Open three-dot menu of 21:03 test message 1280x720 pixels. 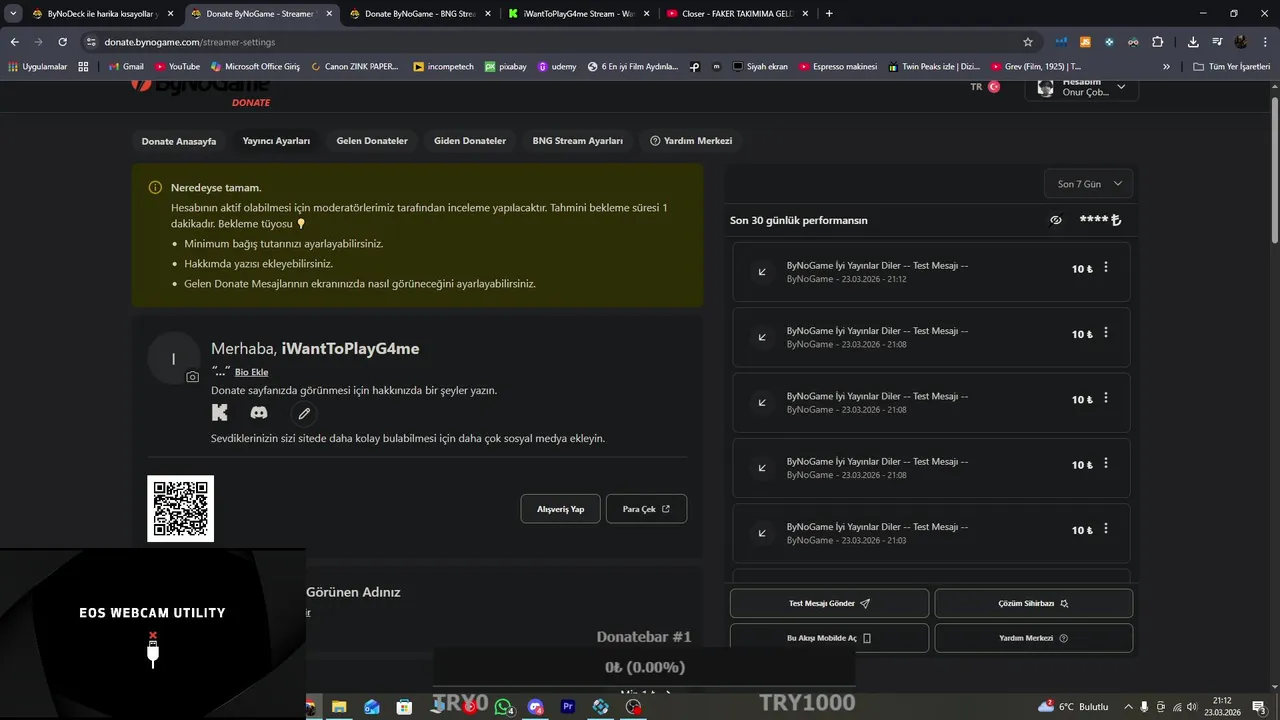(1105, 529)
